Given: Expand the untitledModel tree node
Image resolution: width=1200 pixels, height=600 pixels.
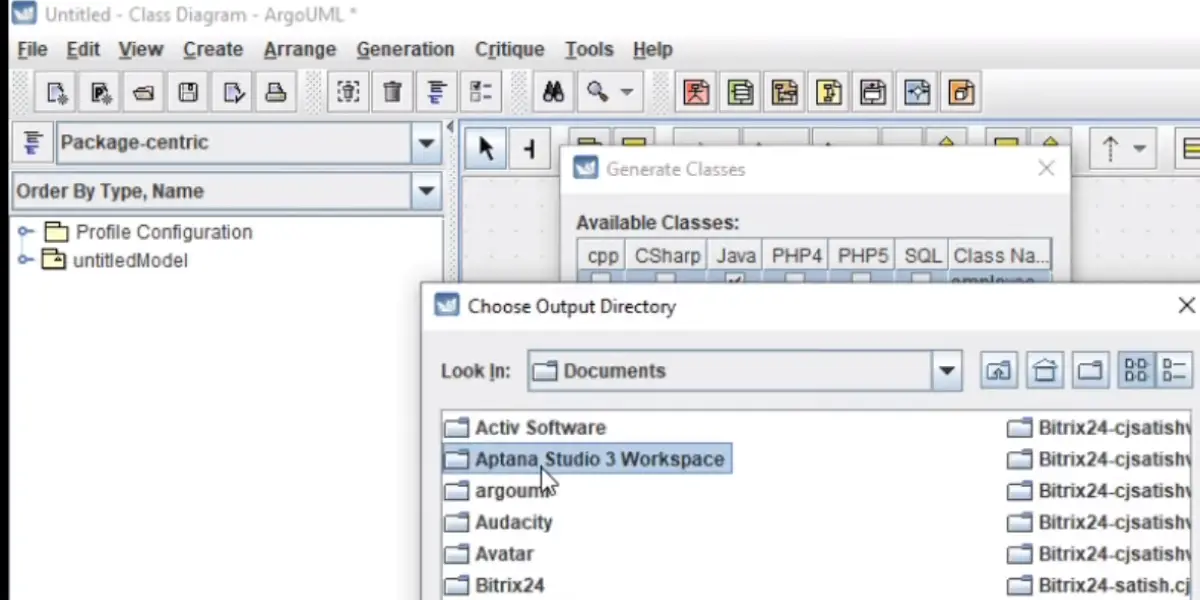Looking at the screenshot, I should click(26, 261).
